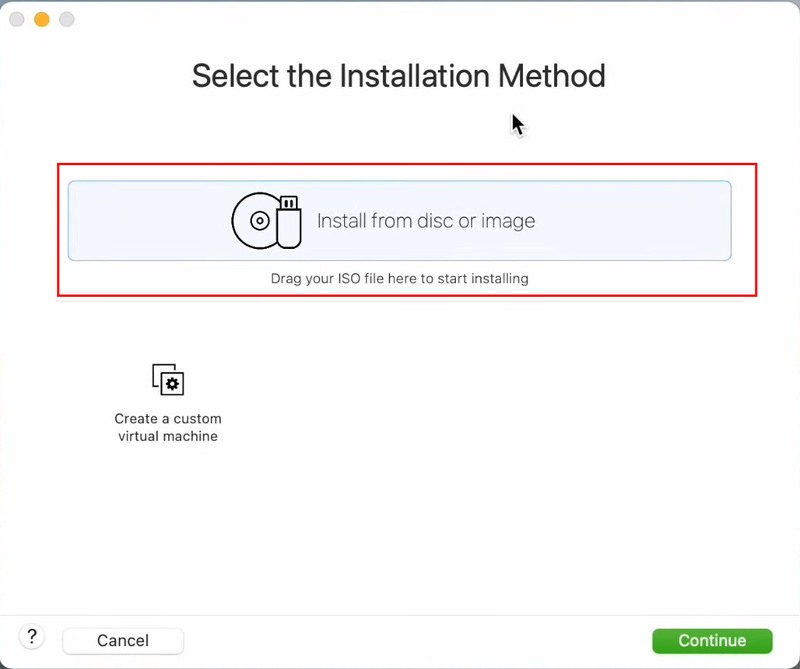
Task: Select the "Install from disc or image" label
Action: pyautogui.click(x=426, y=221)
